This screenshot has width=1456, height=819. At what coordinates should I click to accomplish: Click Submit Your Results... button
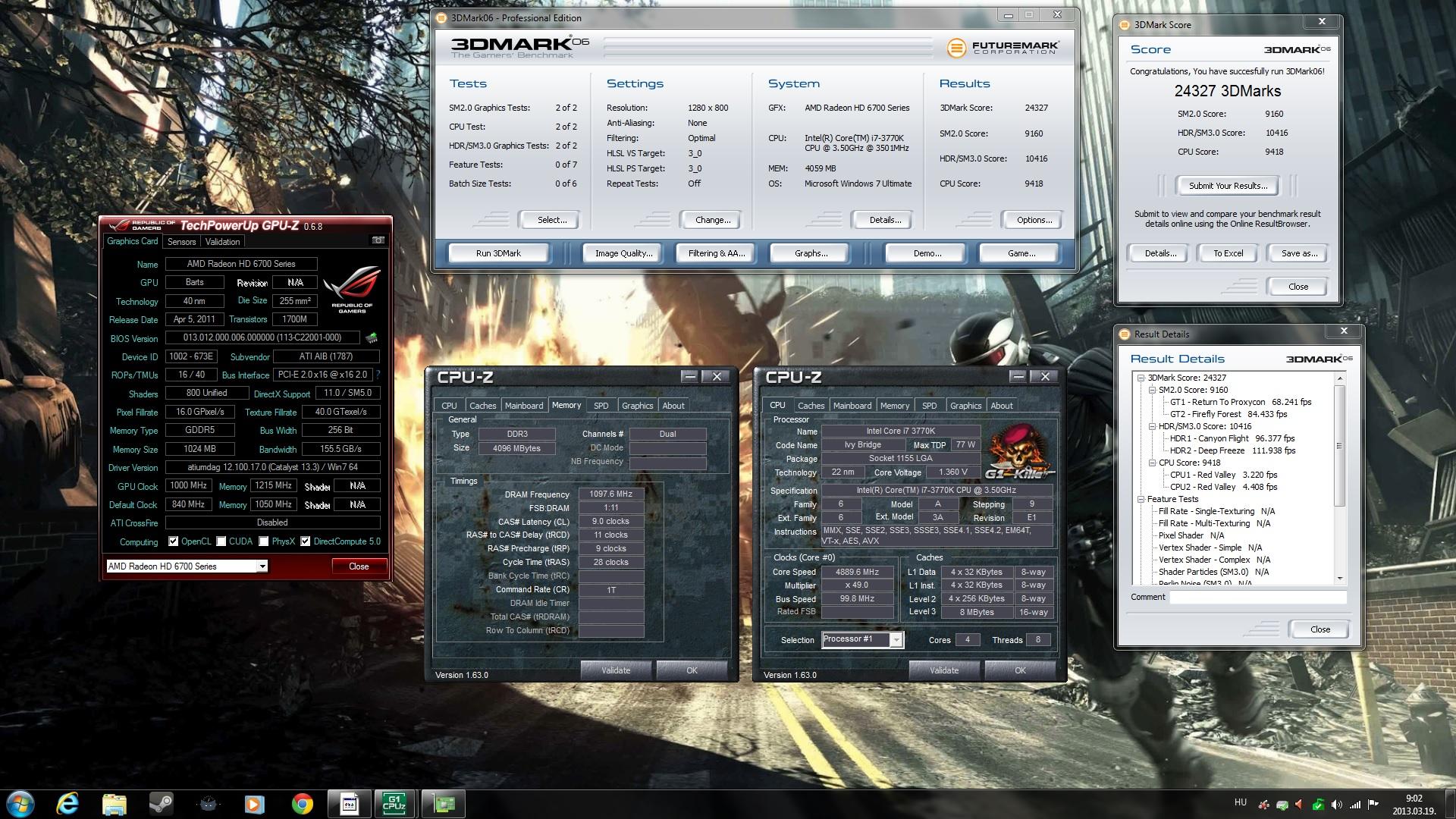1227,186
